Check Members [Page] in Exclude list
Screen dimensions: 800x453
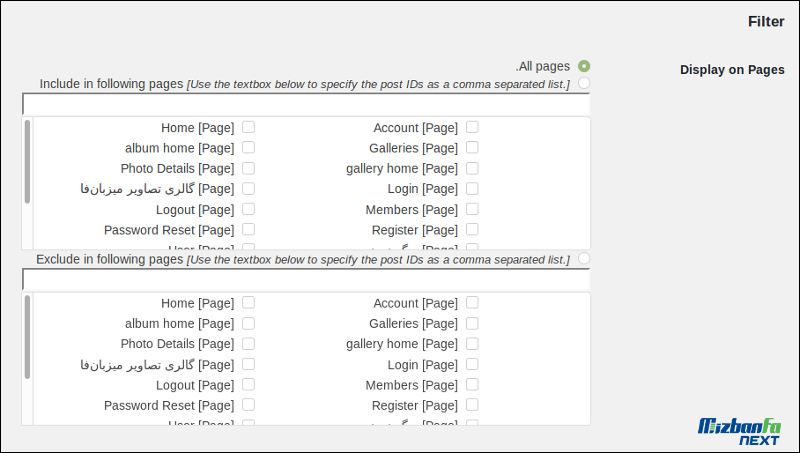point(472,385)
